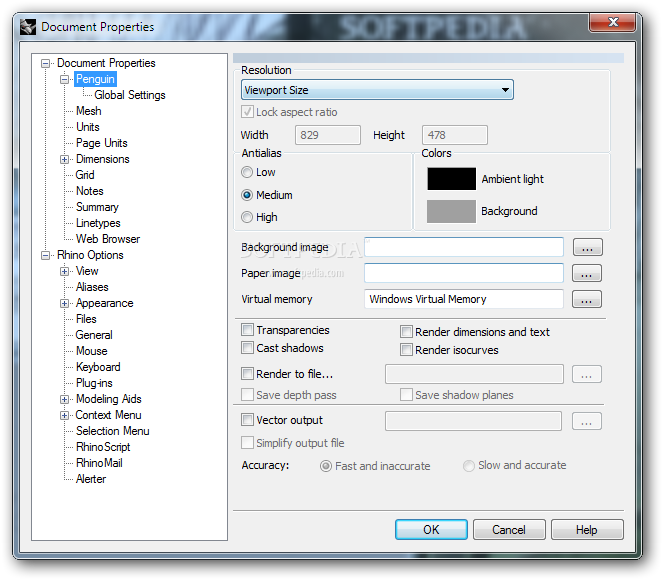Click the Background image text field
This screenshot has height=580, width=663.
point(464,247)
